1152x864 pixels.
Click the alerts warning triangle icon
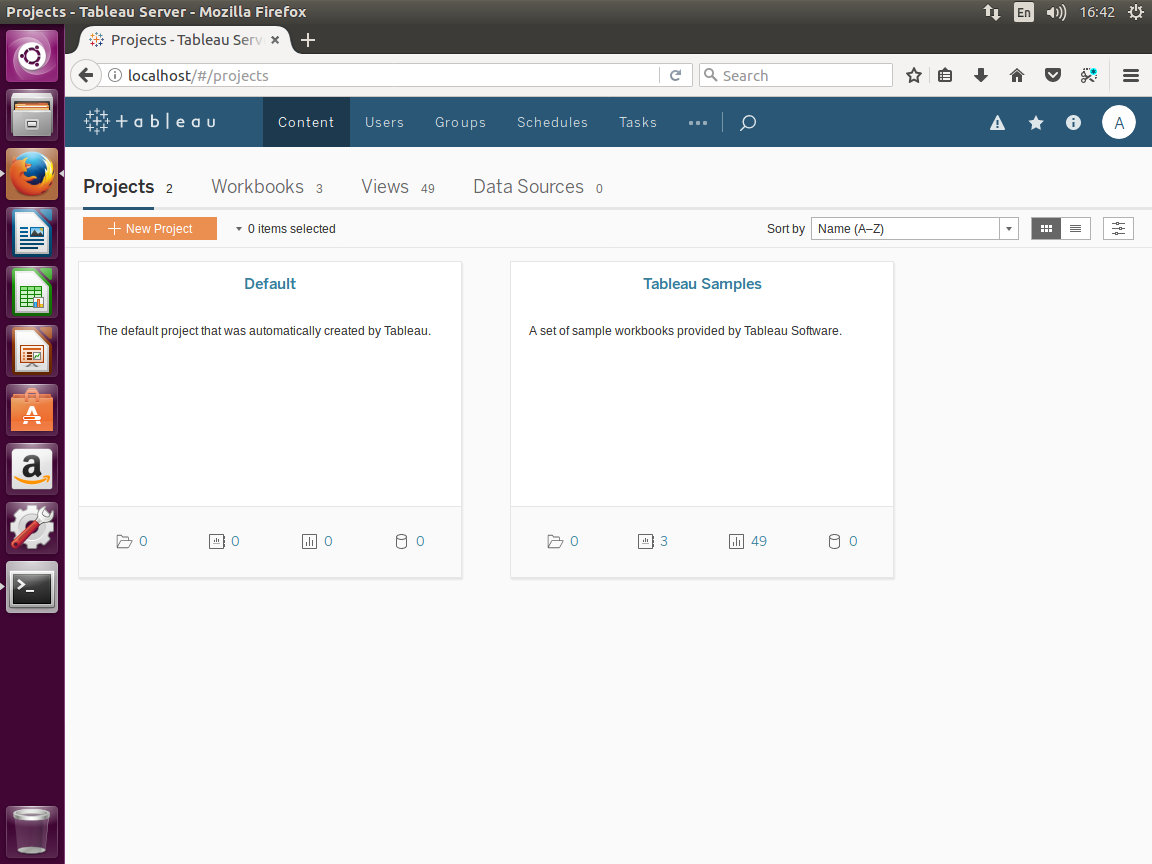click(x=997, y=123)
